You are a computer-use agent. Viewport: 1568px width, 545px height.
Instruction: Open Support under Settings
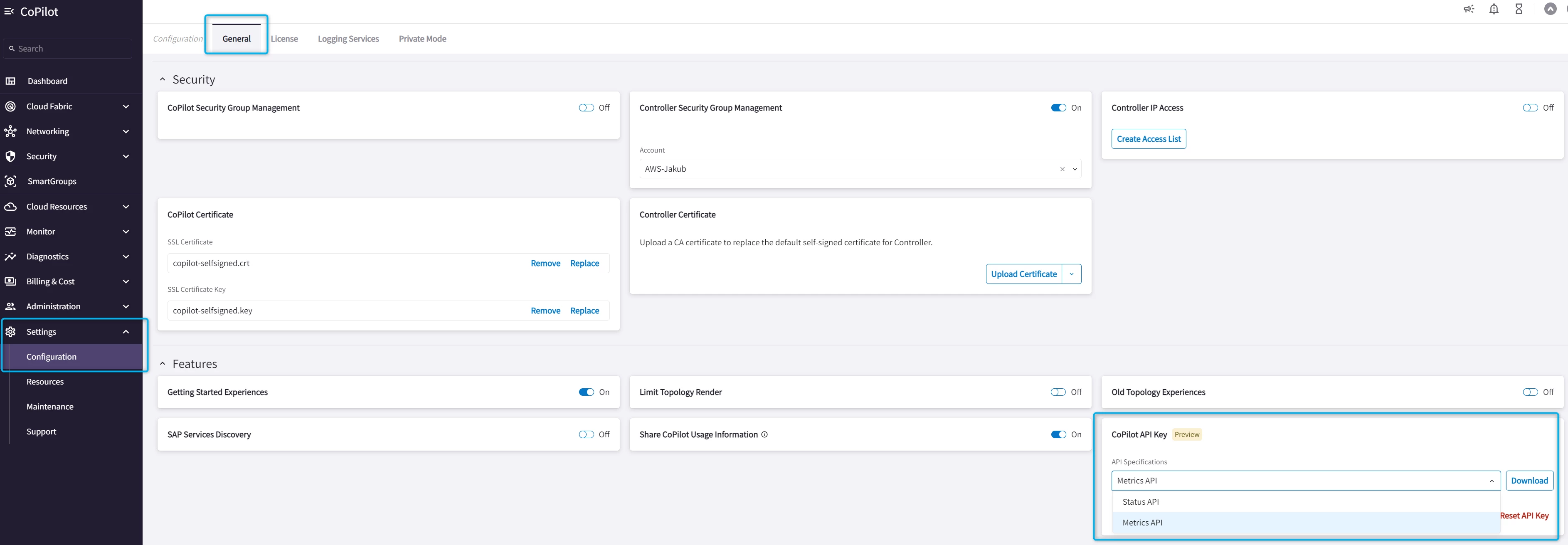(42, 432)
